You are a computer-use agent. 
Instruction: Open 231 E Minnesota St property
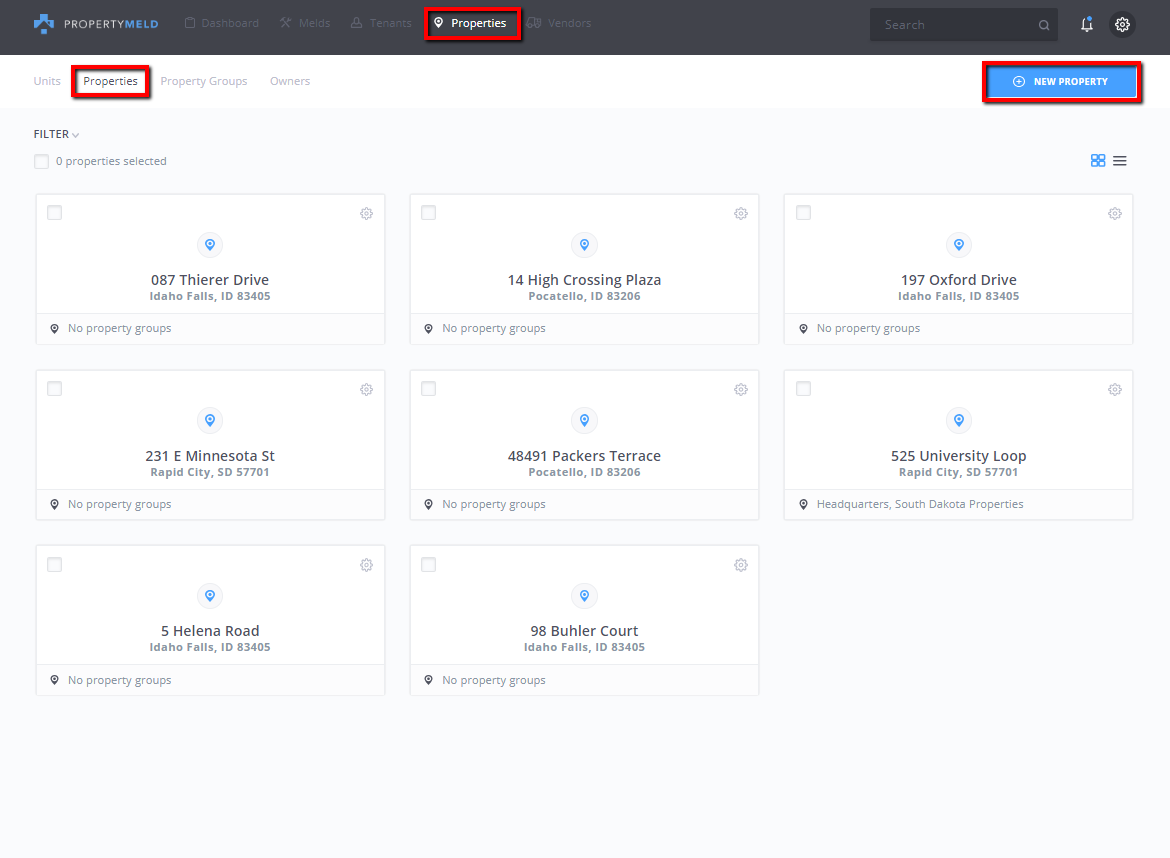tap(210, 456)
